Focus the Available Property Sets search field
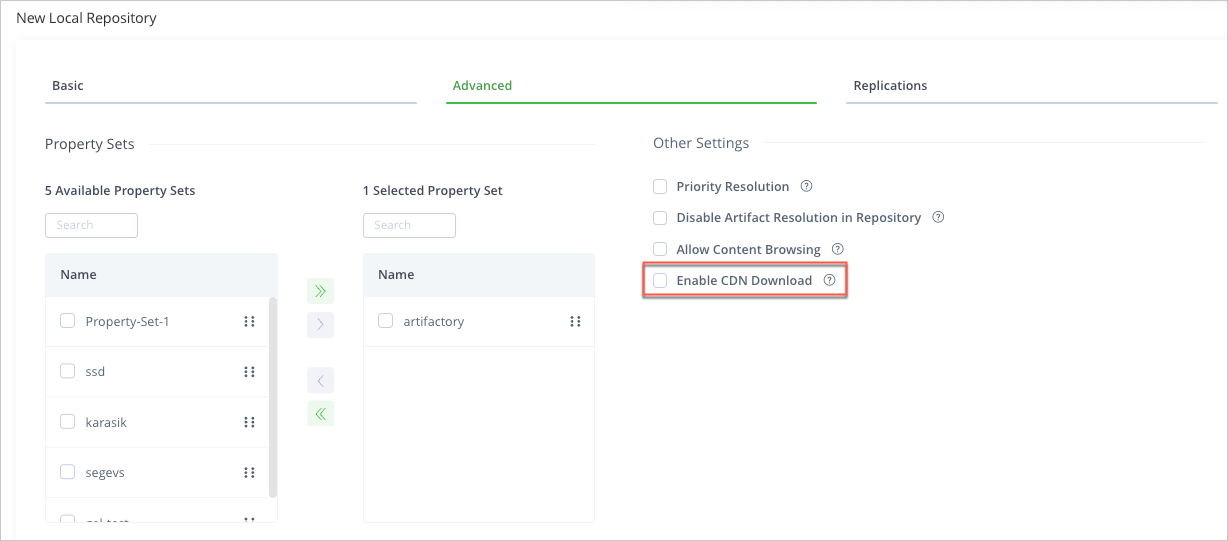The height and width of the screenshot is (541, 1228). click(91, 225)
